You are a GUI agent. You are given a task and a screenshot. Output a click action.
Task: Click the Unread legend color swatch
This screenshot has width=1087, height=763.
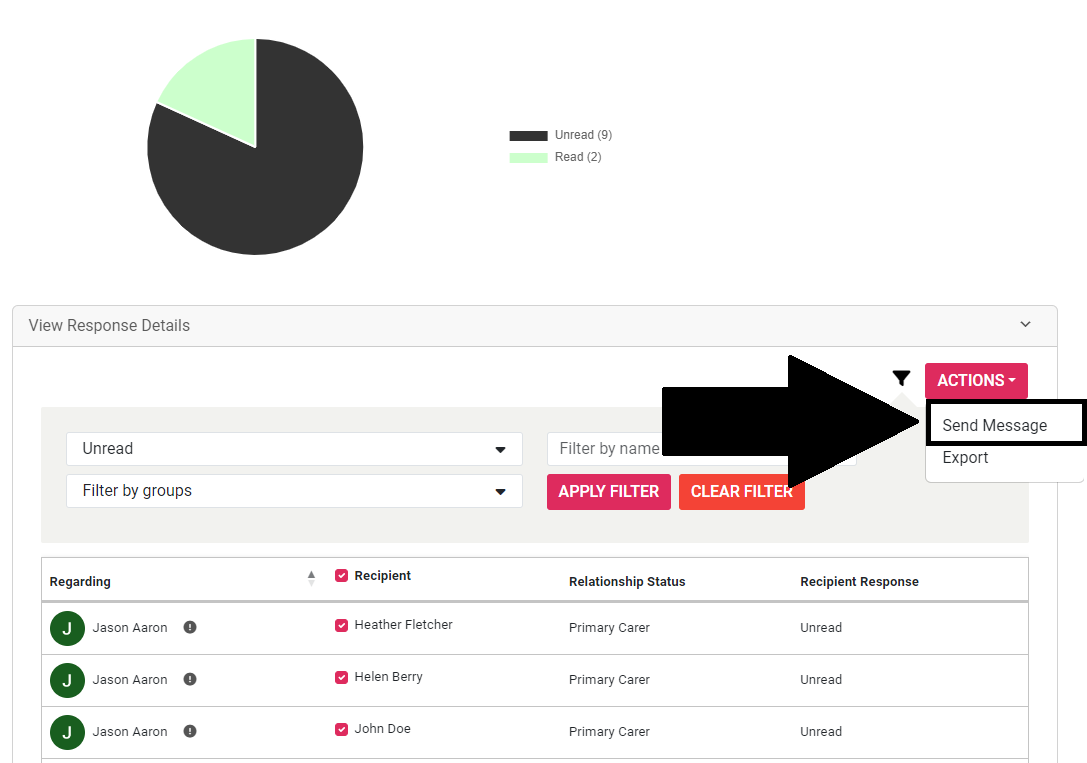point(528,136)
